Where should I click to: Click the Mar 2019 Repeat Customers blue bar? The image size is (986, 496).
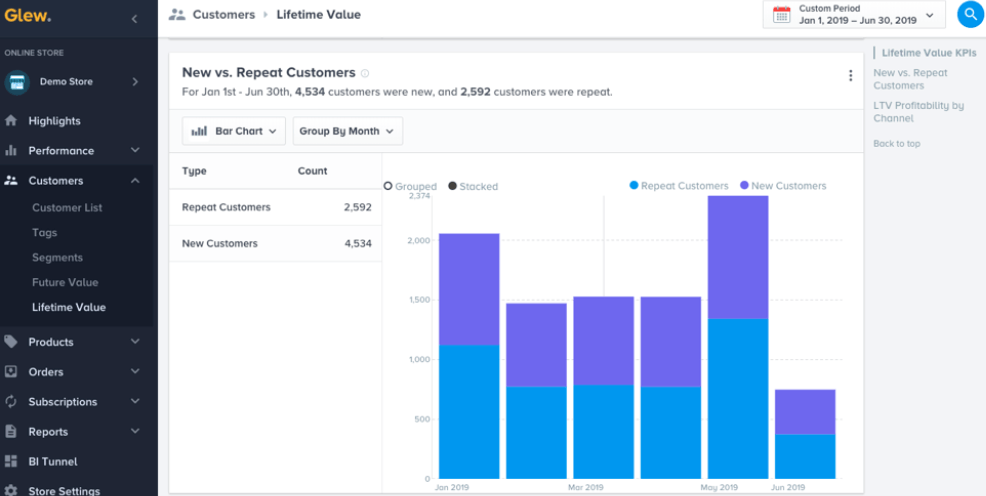604,432
